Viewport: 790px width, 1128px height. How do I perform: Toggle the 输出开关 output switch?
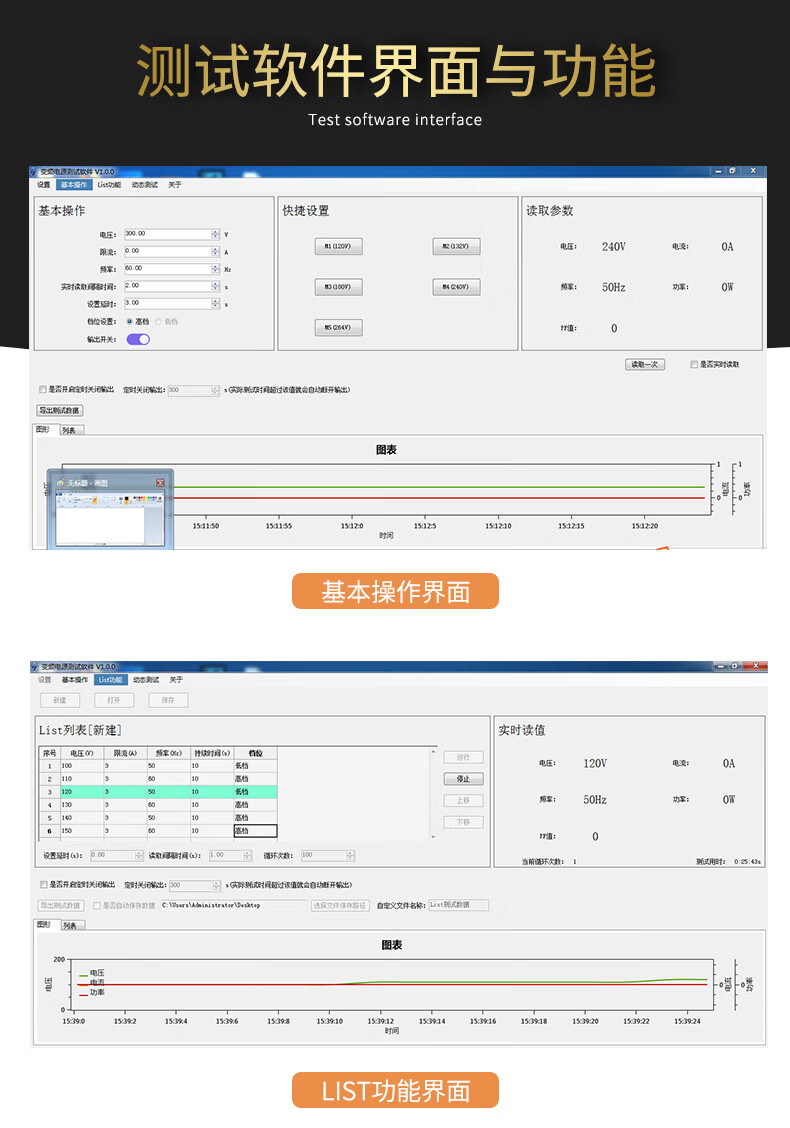pos(138,340)
